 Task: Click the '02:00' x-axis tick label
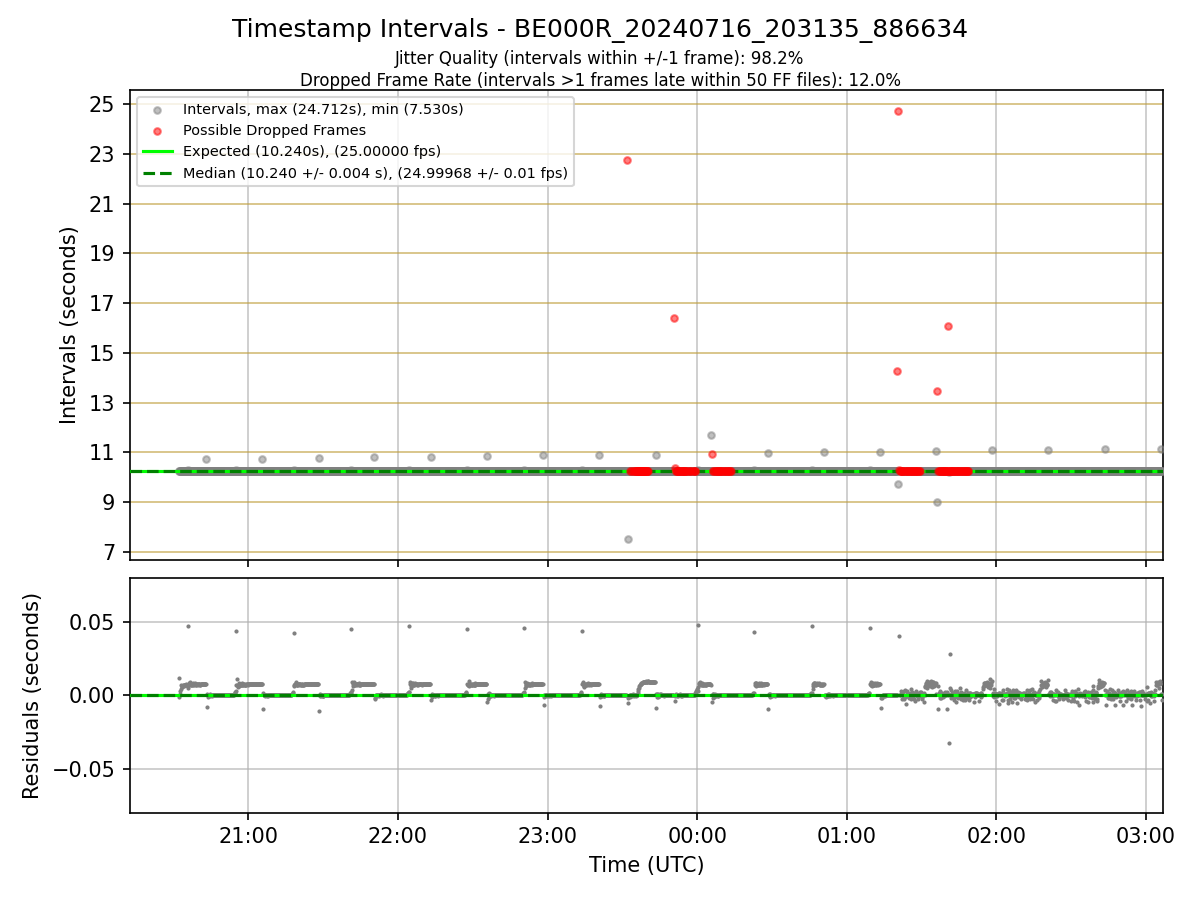click(996, 835)
